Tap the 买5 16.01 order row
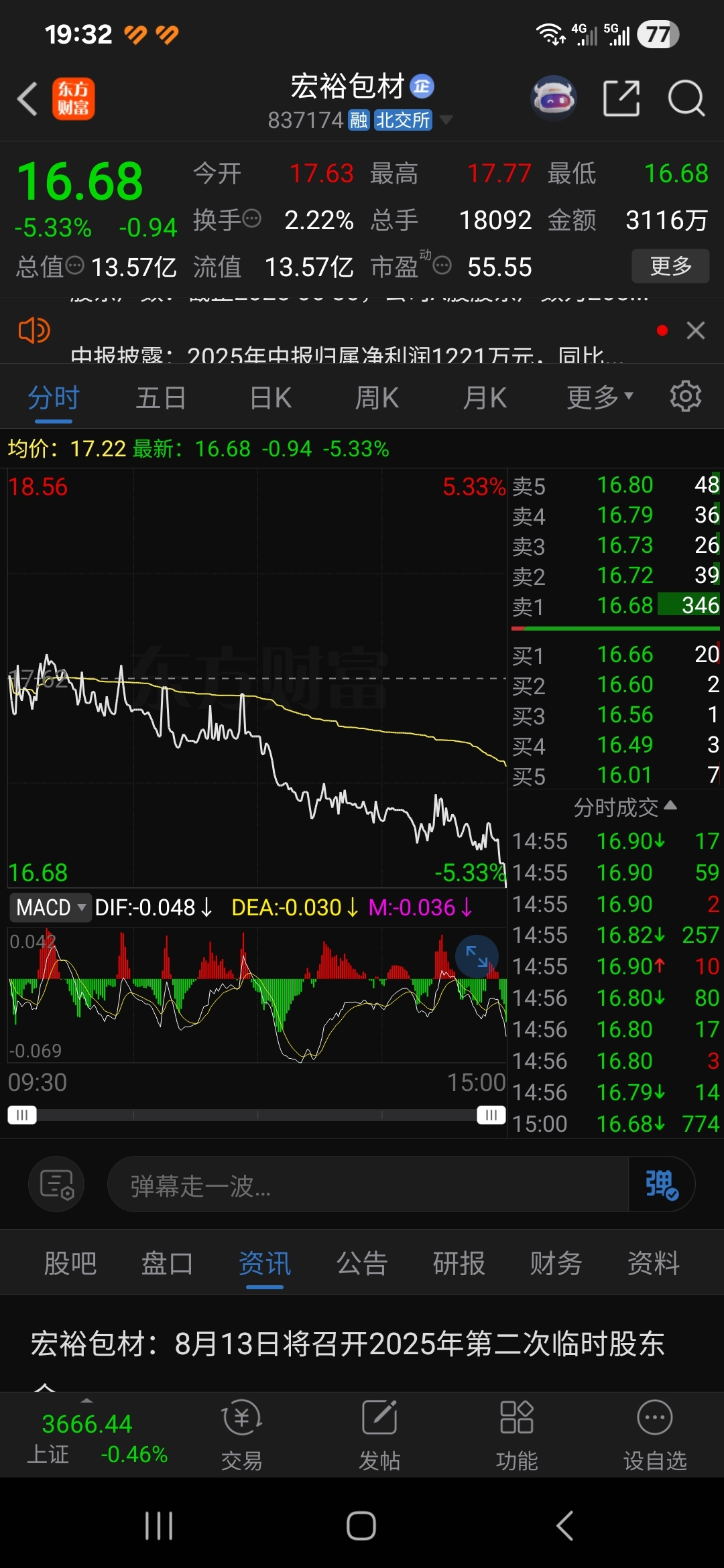The width and height of the screenshot is (724, 1568). point(615,775)
